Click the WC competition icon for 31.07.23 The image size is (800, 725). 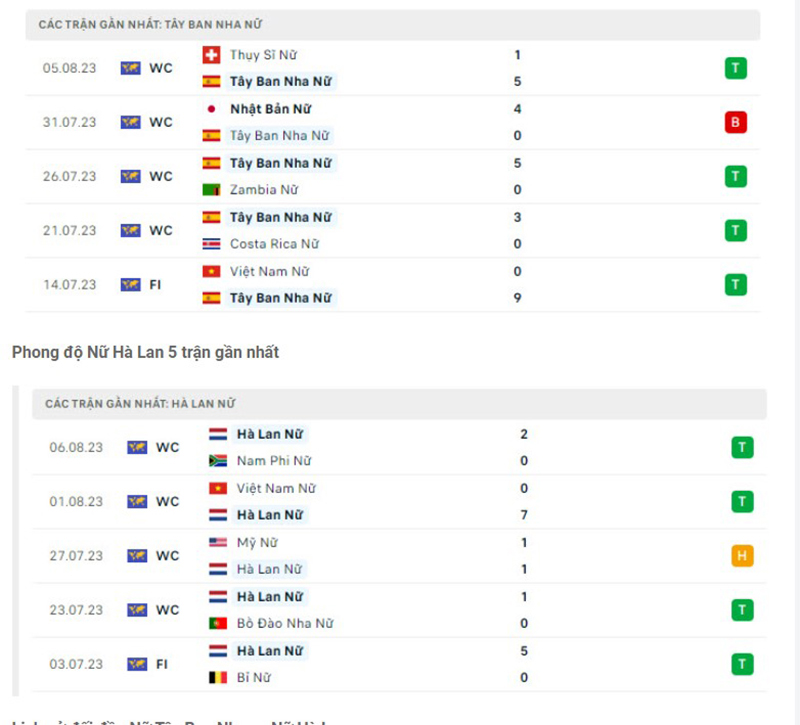[131, 123]
